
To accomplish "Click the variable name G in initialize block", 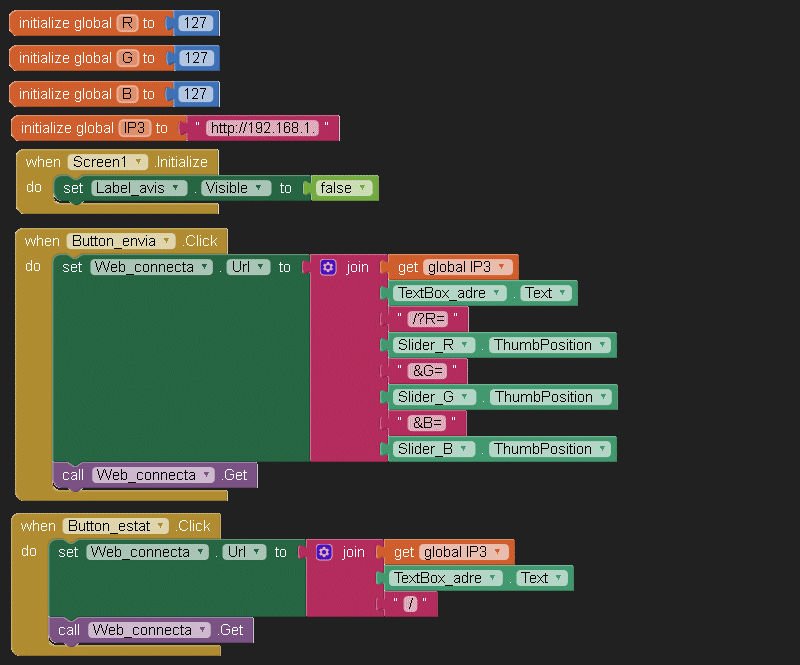I will tap(127, 58).
